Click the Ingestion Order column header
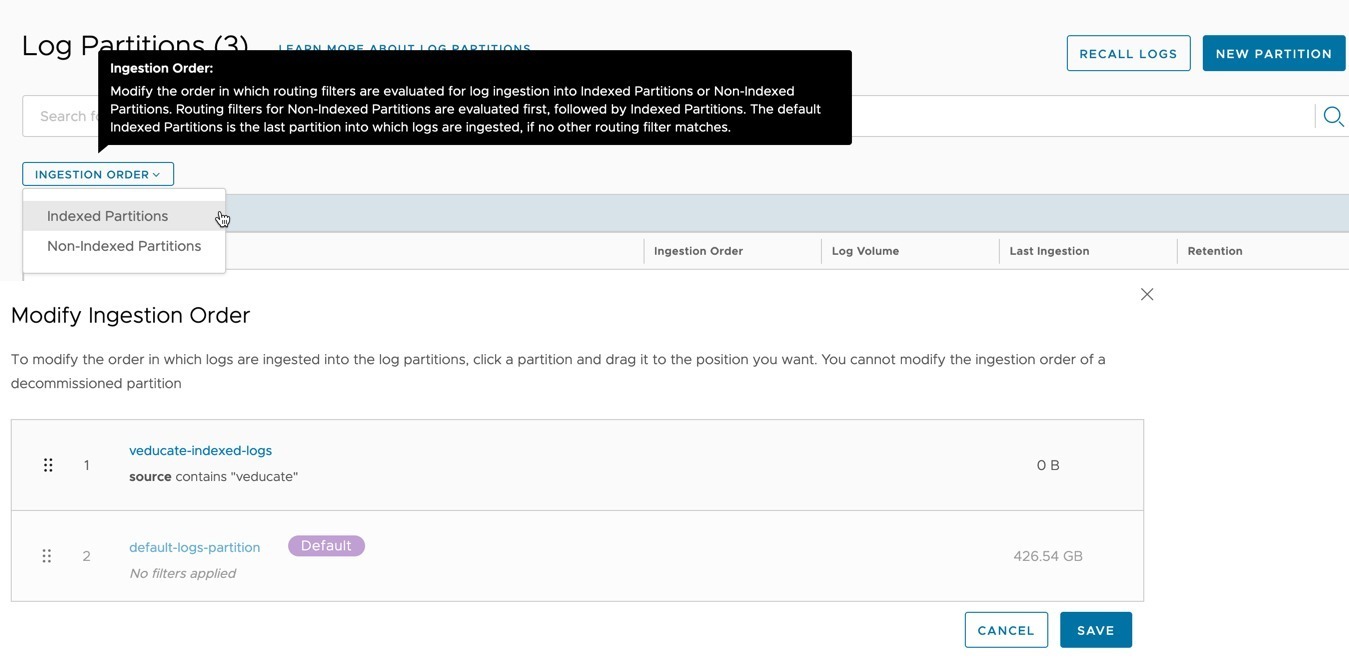 [x=698, y=251]
